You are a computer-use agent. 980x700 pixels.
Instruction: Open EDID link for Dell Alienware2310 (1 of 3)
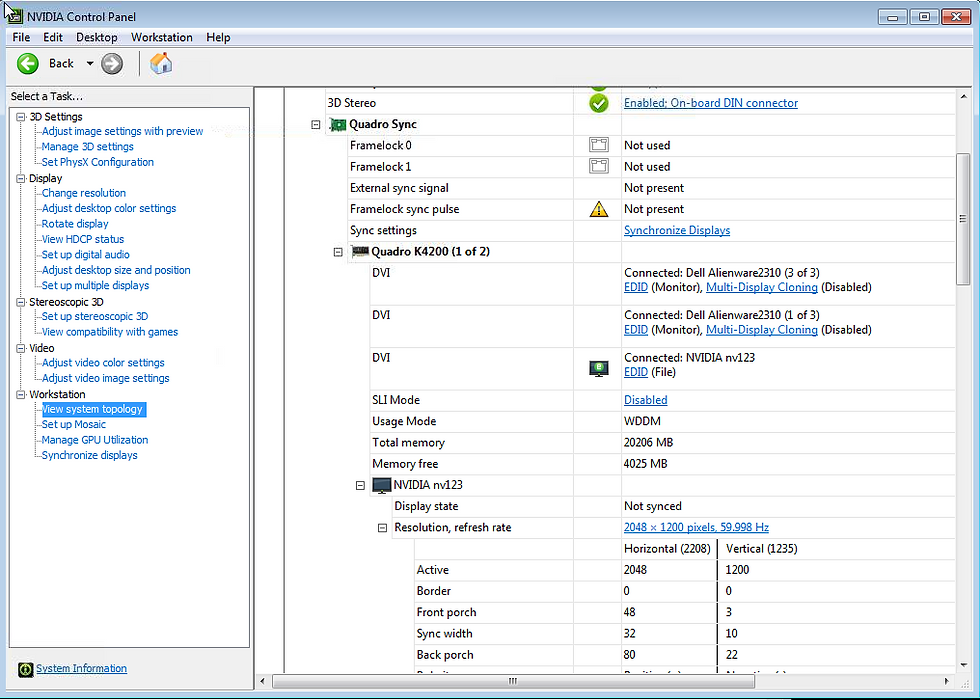click(636, 330)
